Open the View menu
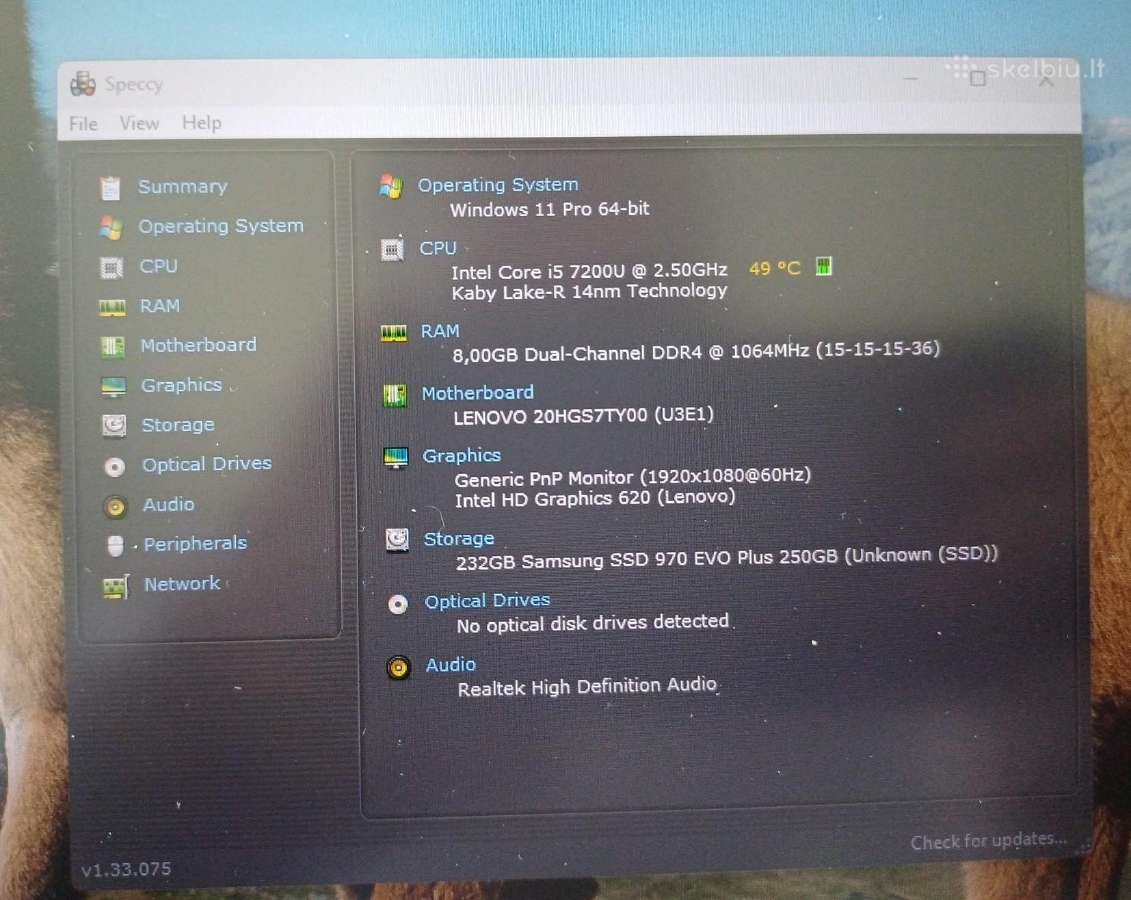The image size is (1131, 900). click(x=139, y=123)
